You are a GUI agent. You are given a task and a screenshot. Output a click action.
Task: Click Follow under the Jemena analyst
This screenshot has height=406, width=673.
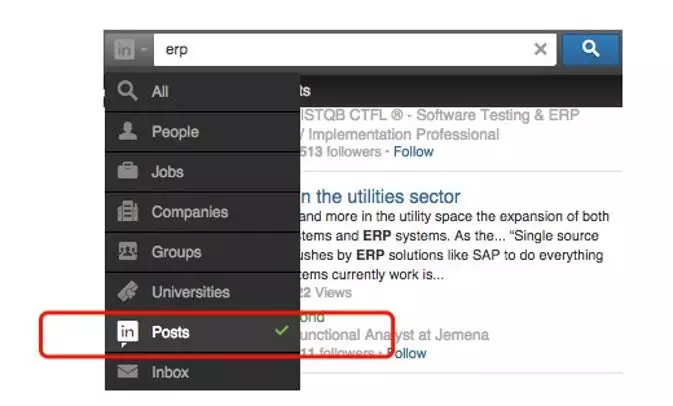click(x=406, y=353)
